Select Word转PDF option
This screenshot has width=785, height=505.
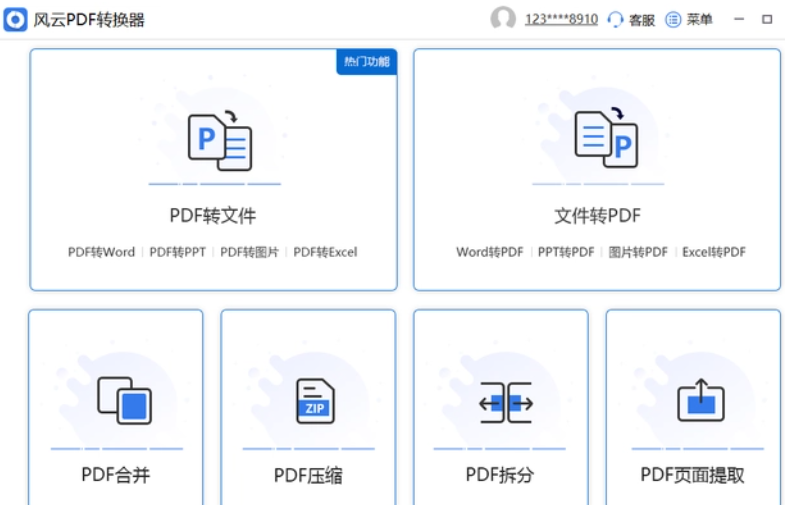coord(489,252)
